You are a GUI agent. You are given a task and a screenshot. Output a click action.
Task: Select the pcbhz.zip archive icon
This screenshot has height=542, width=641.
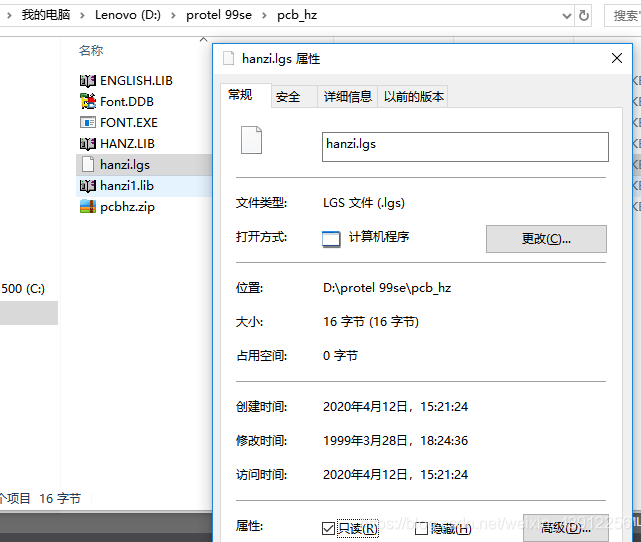tap(87, 206)
